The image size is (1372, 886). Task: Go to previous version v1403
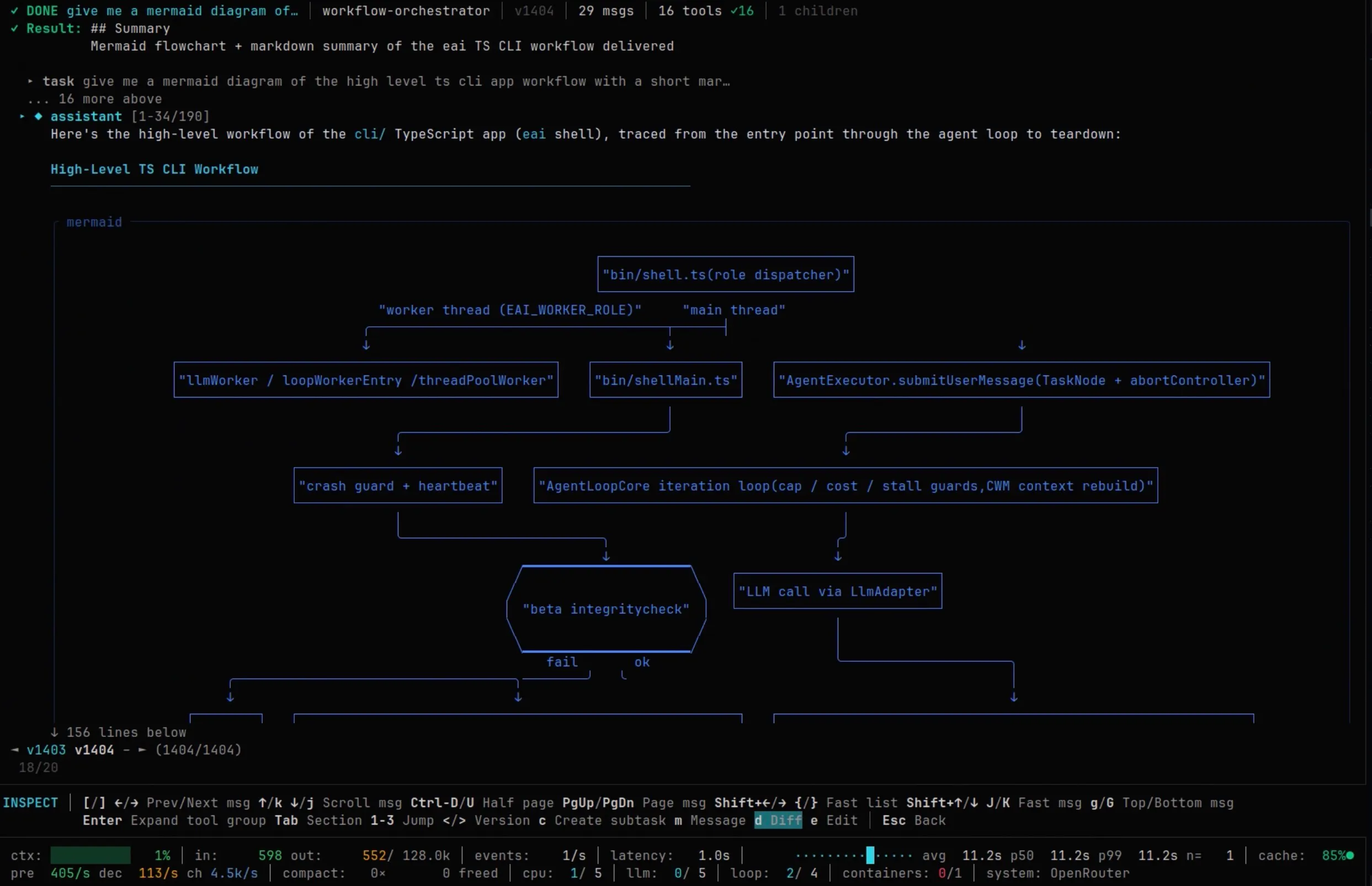46,750
